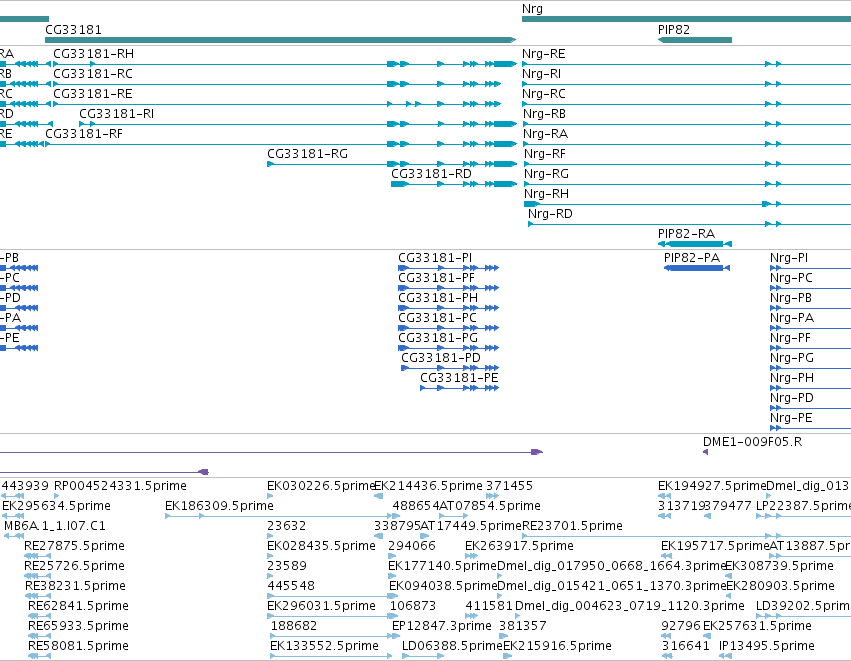Click transcript PIP82-RA label
851x661 pixels.
(686, 234)
